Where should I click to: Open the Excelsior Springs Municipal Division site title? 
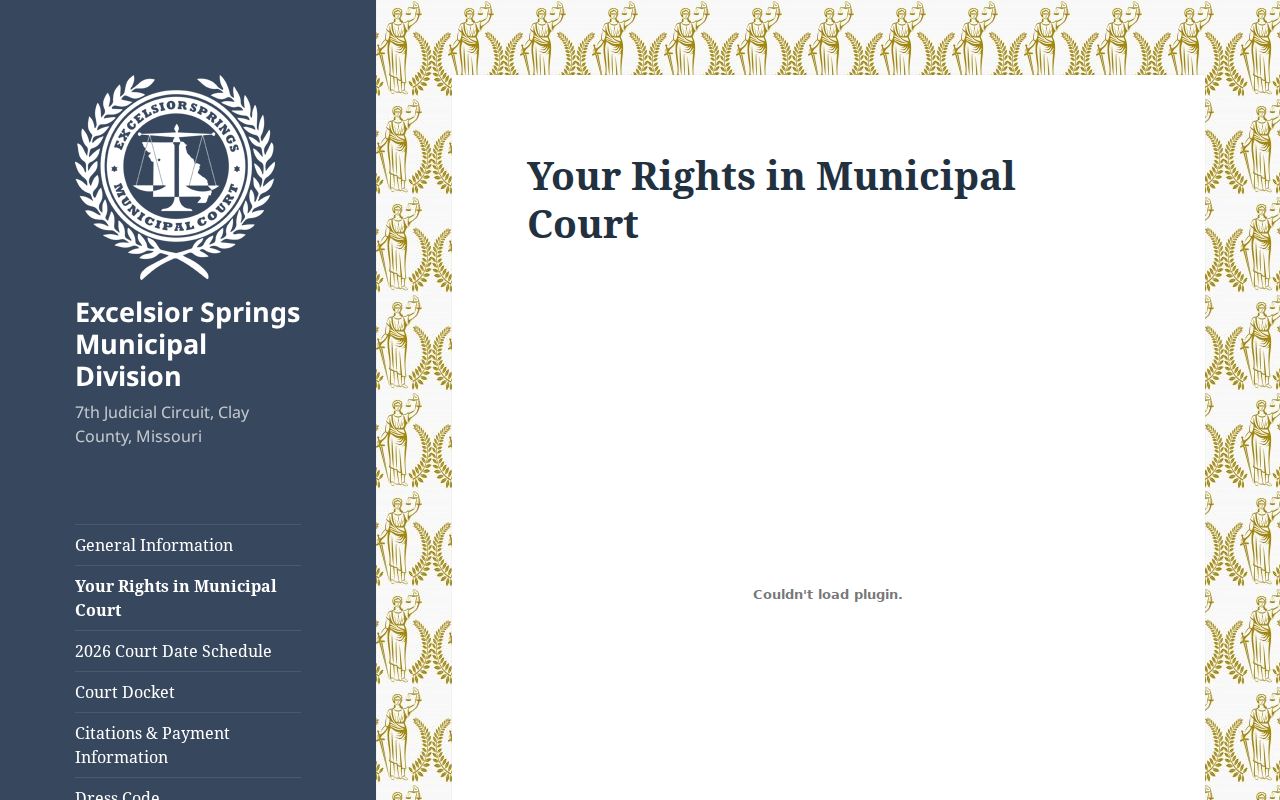tap(187, 344)
